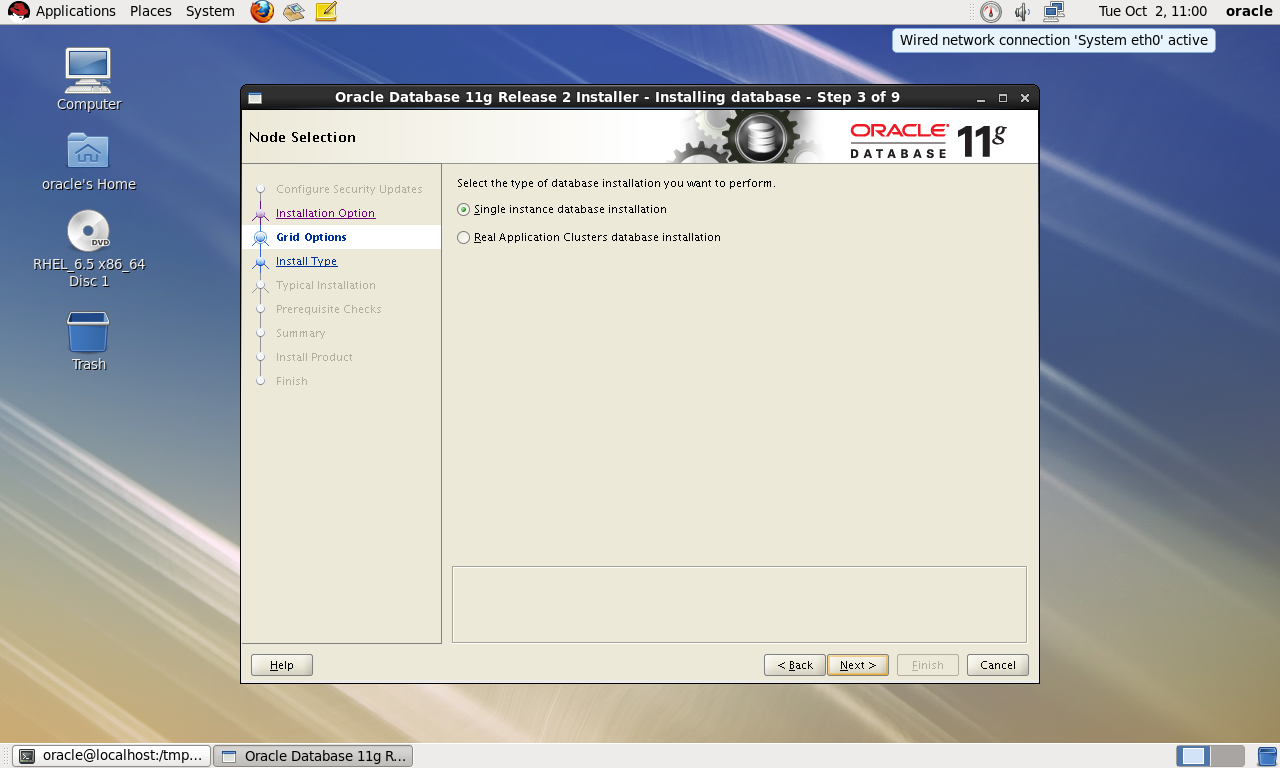
Task: Dismiss the wired network connection notification
Action: [1054, 41]
